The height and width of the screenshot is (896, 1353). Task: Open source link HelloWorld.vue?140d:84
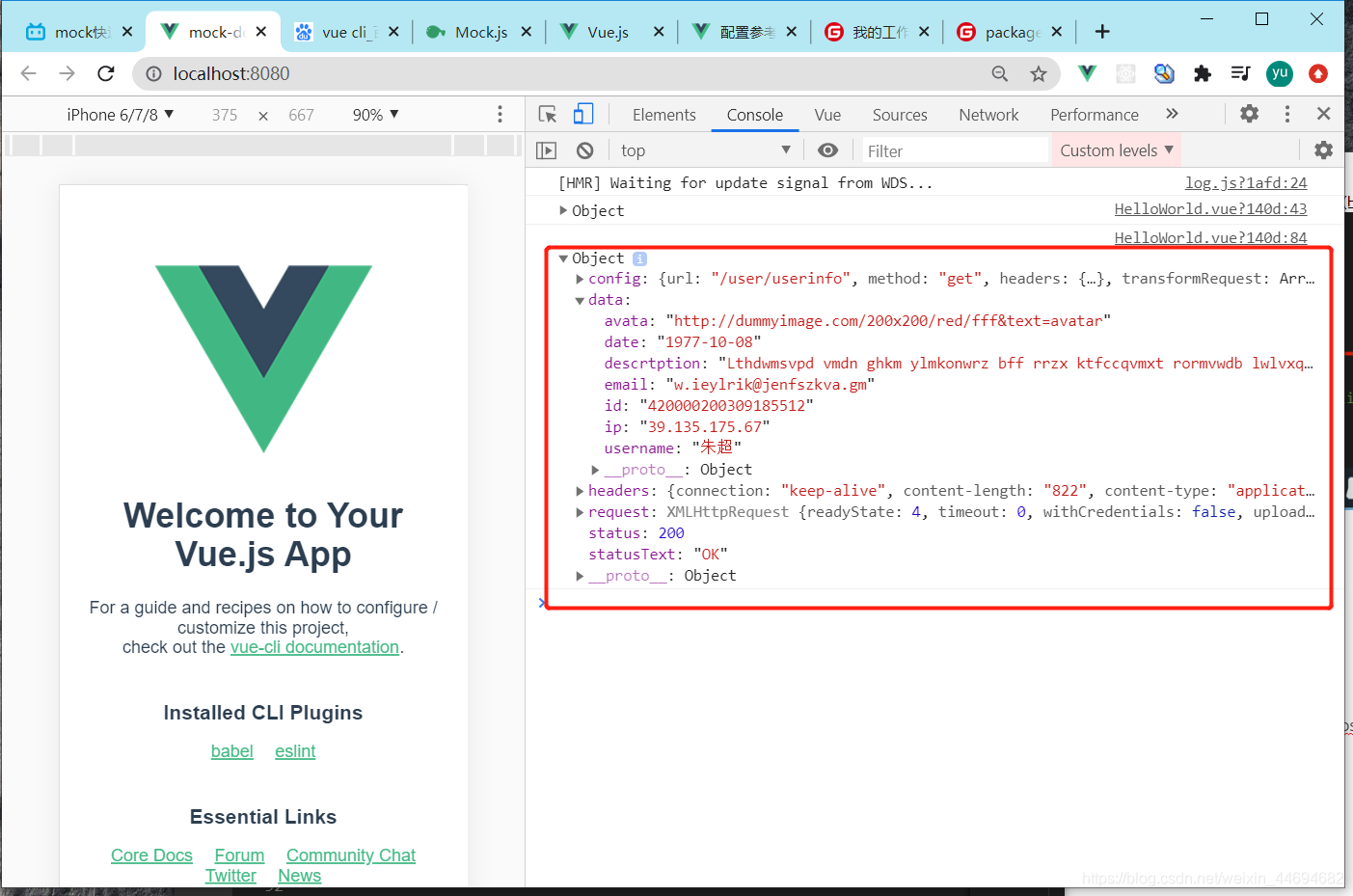1211,237
